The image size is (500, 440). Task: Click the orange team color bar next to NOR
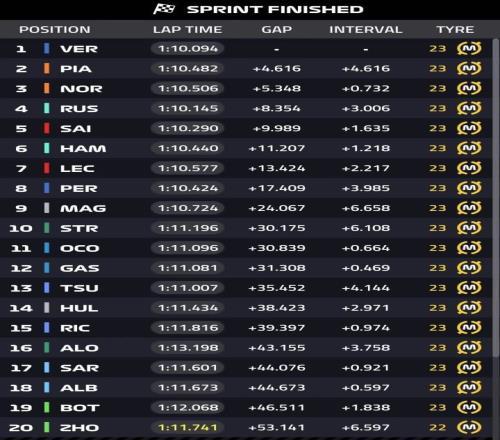click(x=47, y=88)
